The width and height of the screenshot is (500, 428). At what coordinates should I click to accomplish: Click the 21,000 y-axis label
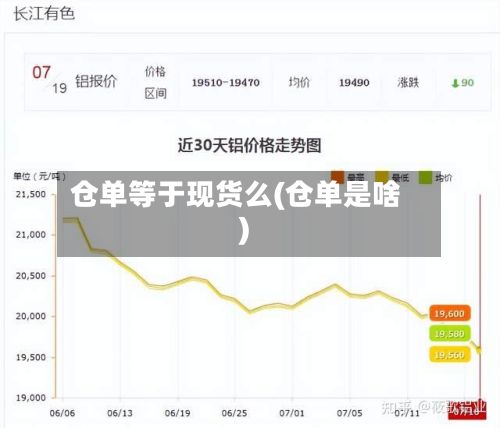coord(31,235)
